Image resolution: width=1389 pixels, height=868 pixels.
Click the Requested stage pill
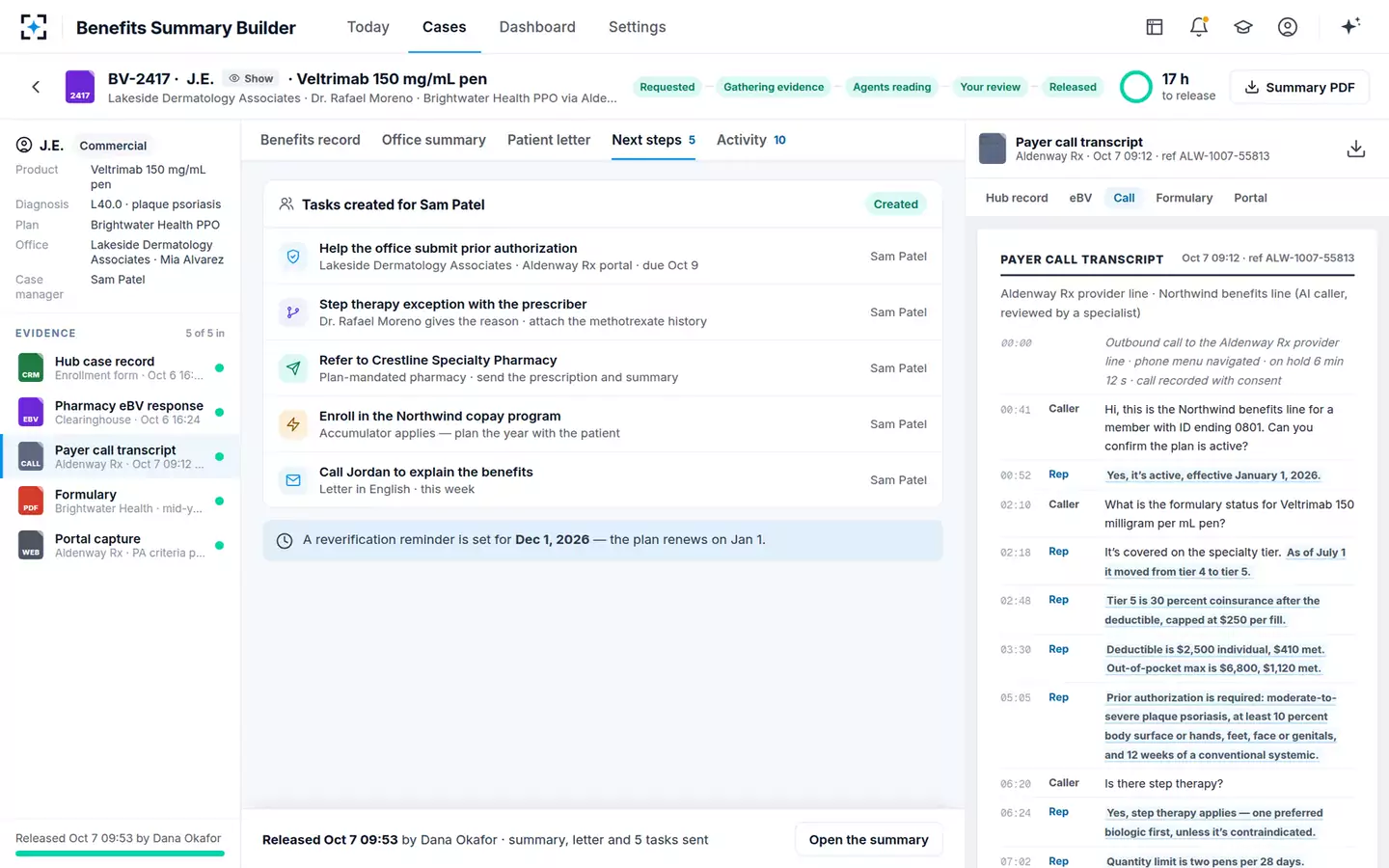point(667,87)
